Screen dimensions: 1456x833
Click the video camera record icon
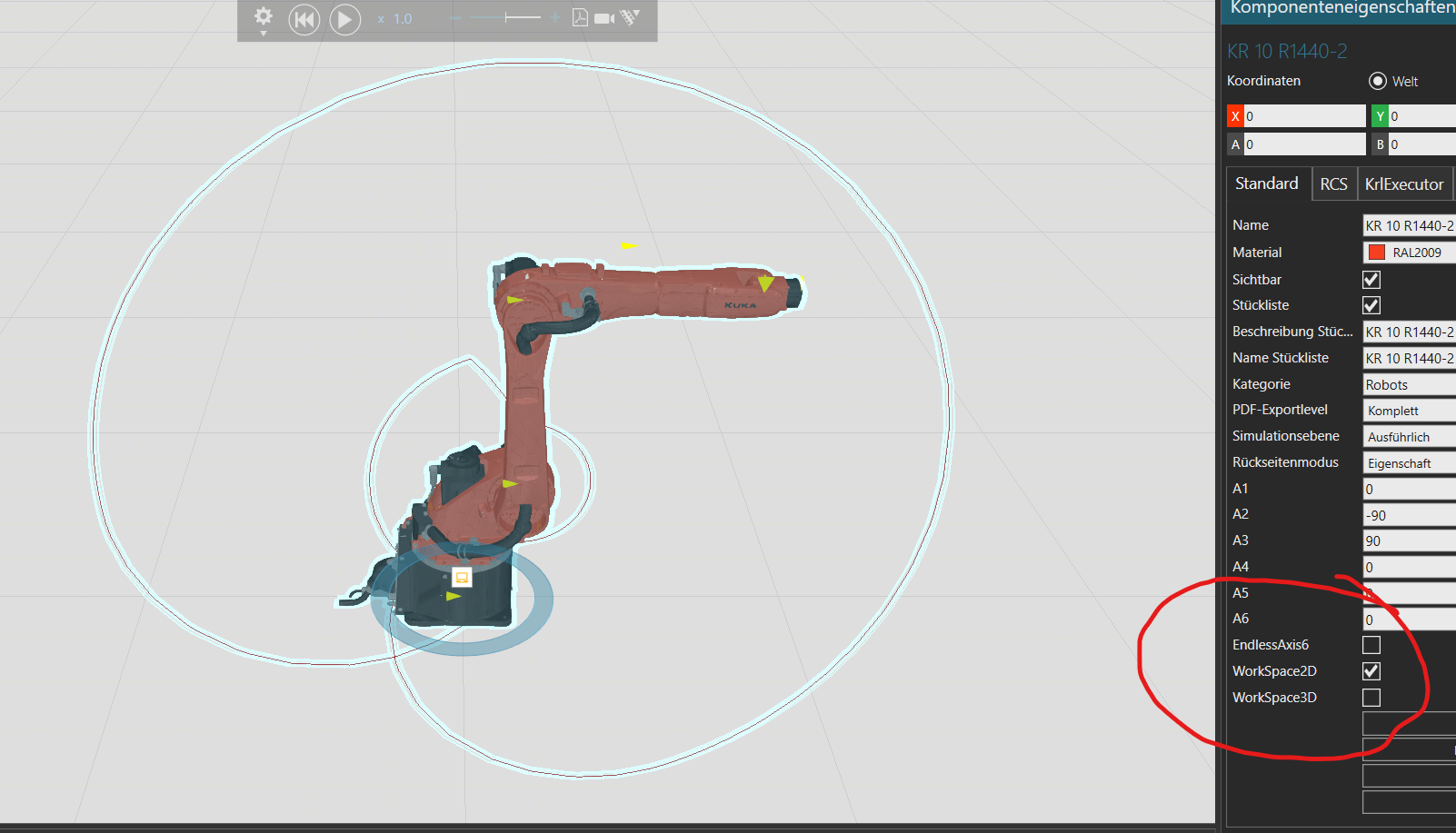pos(604,18)
